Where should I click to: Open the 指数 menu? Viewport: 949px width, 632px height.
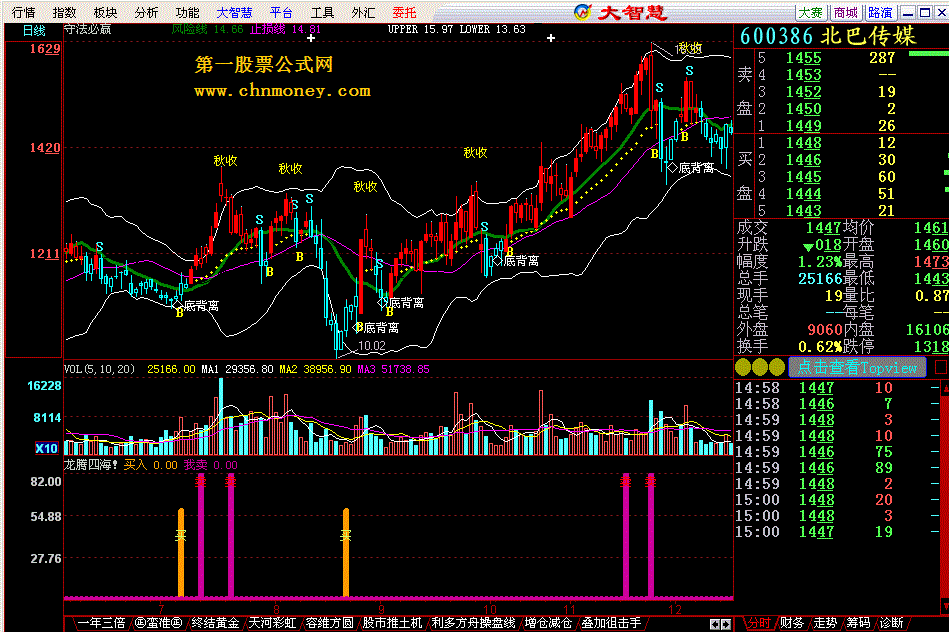64,12
